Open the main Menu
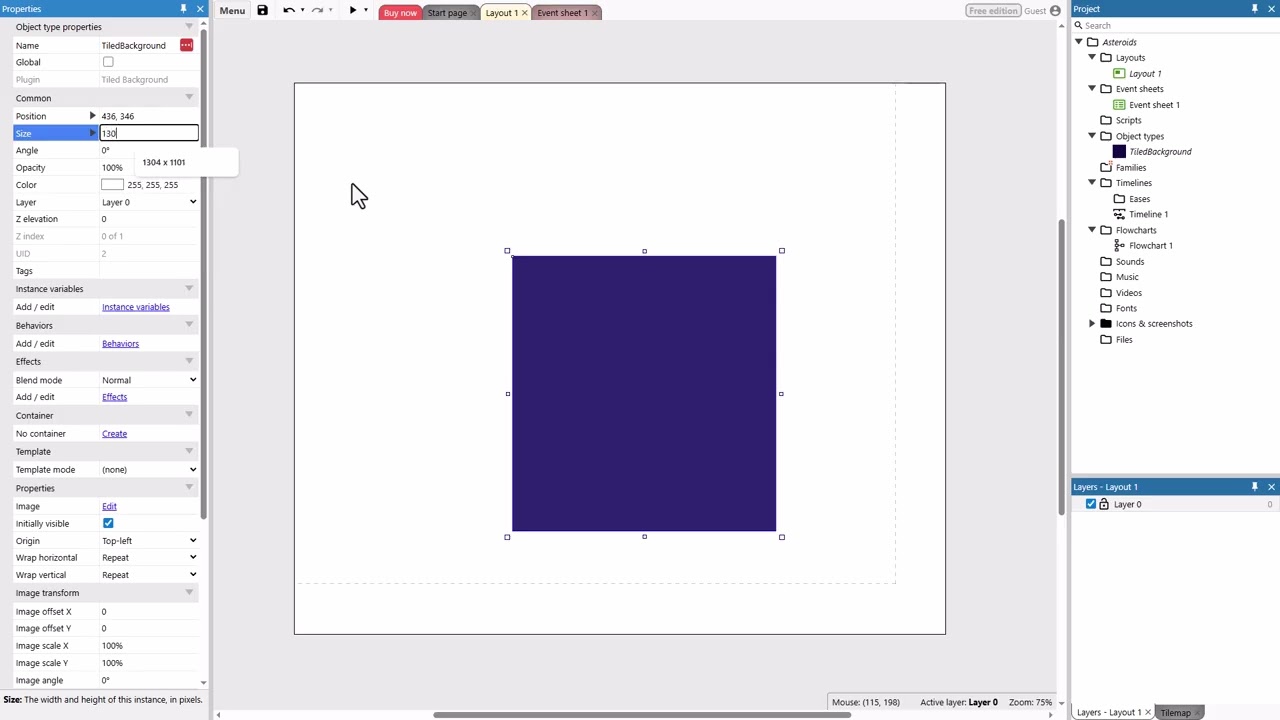The image size is (1280, 720). [x=232, y=11]
